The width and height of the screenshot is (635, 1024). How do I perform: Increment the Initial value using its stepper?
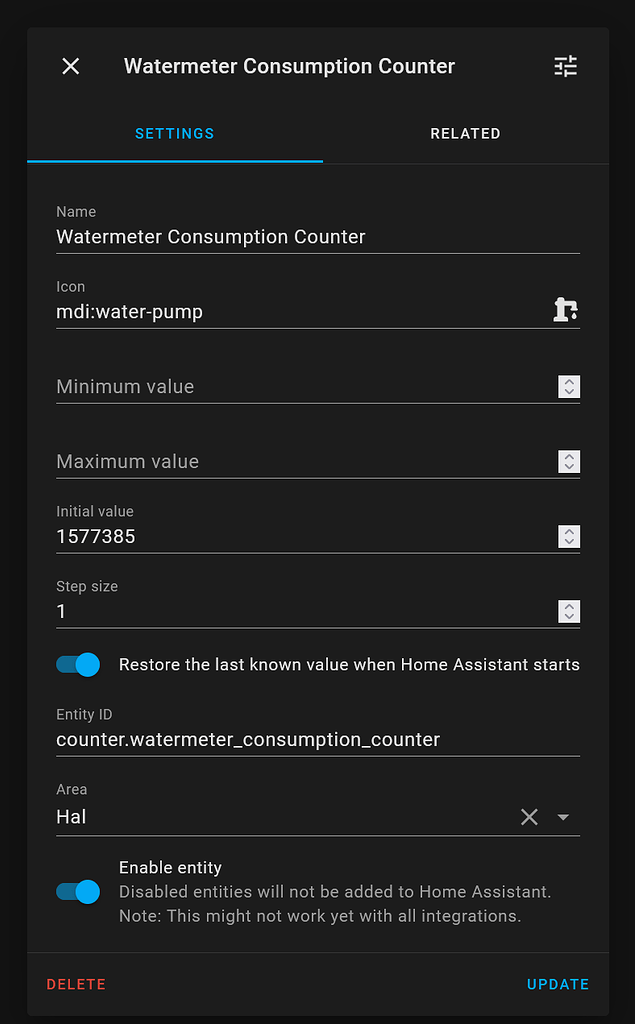(x=569, y=532)
